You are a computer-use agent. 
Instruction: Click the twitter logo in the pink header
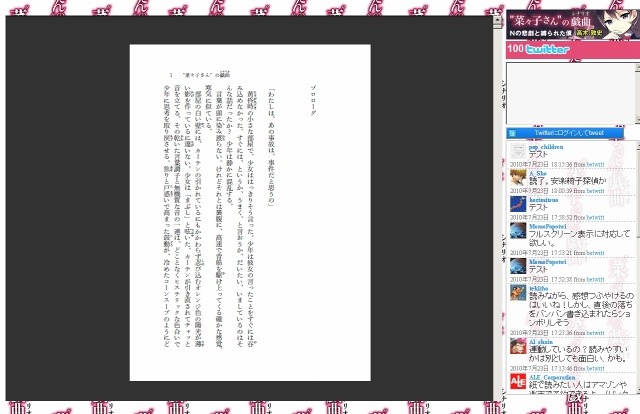[x=547, y=49]
